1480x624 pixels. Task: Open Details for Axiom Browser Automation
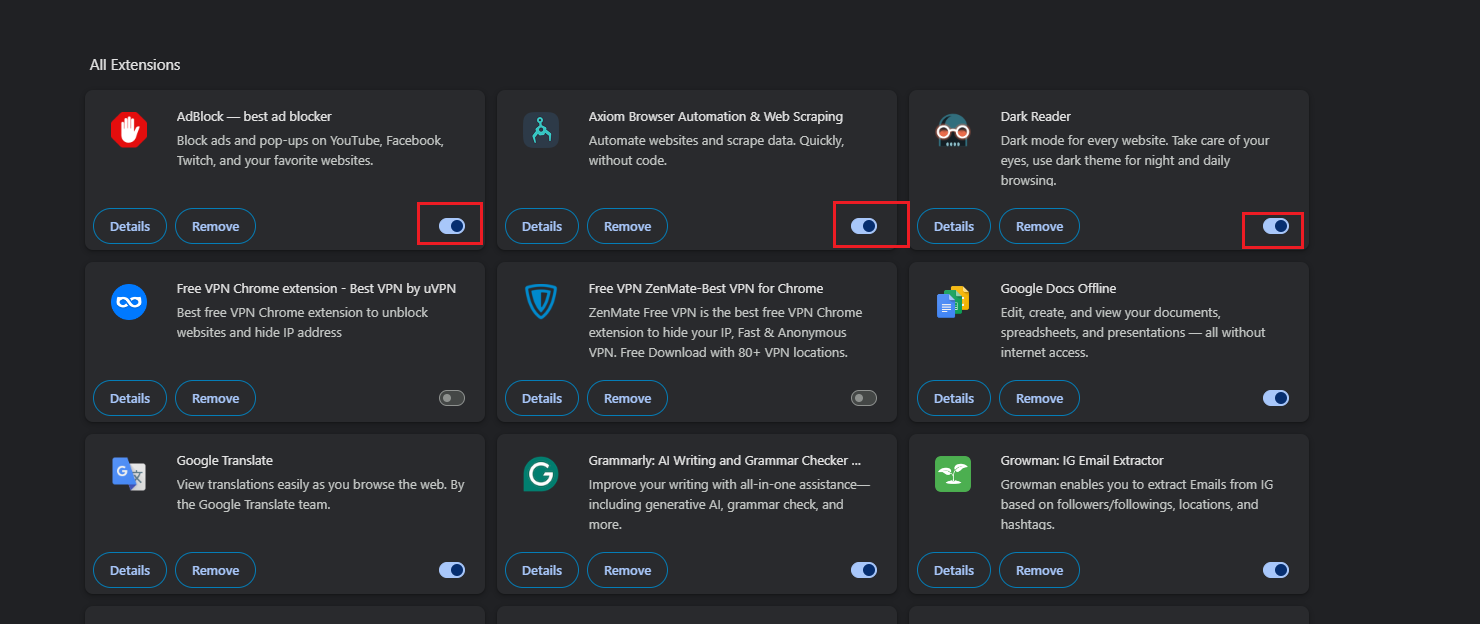(x=542, y=226)
